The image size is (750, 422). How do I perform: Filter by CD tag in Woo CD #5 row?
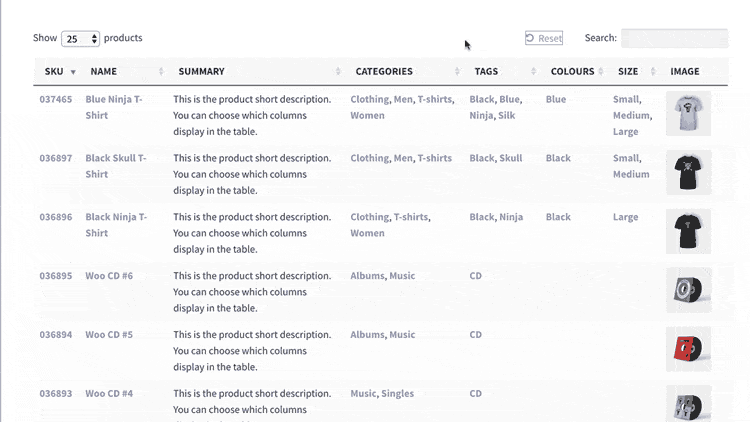[x=475, y=334]
